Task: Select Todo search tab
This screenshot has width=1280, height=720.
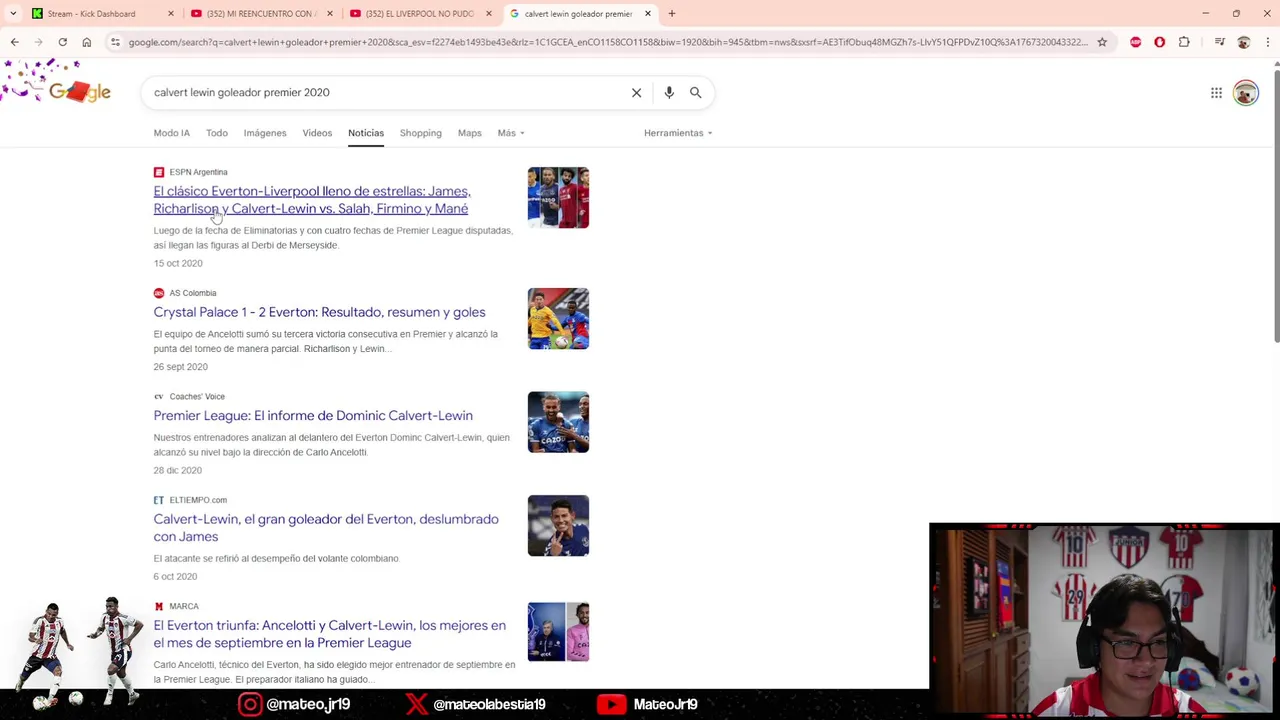Action: (x=217, y=133)
